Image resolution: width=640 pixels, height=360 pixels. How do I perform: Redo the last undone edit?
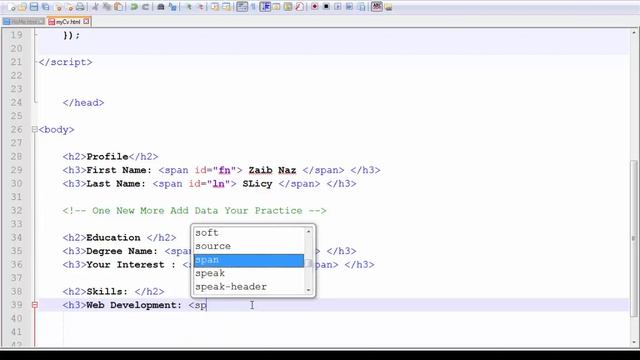point(145,7)
